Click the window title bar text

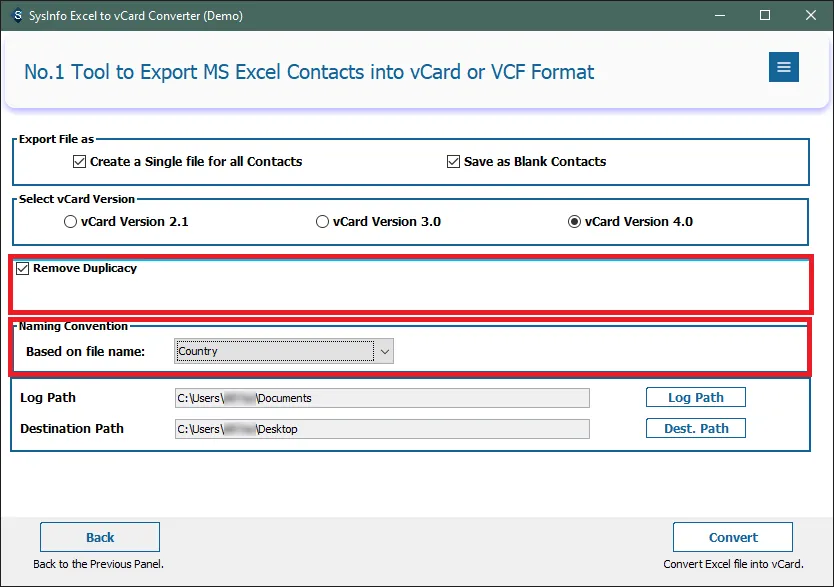coord(140,15)
